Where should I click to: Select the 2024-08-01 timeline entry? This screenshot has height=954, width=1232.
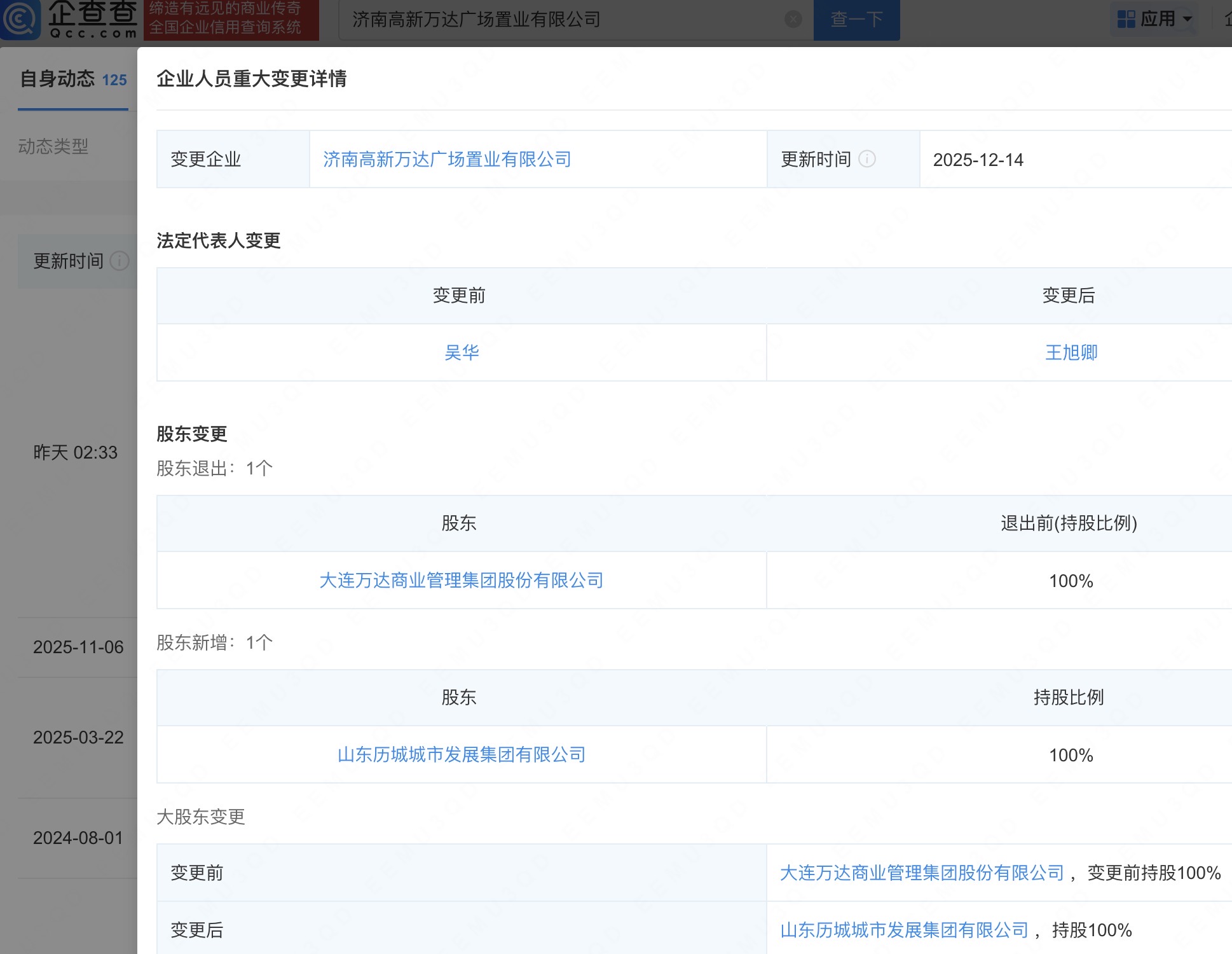(x=78, y=838)
